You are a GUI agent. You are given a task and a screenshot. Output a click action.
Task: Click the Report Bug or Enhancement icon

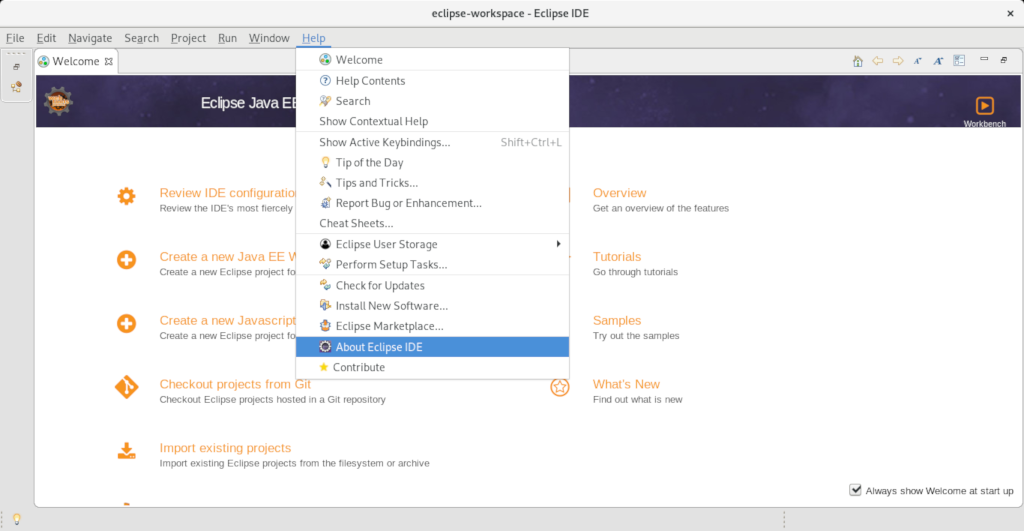click(325, 202)
